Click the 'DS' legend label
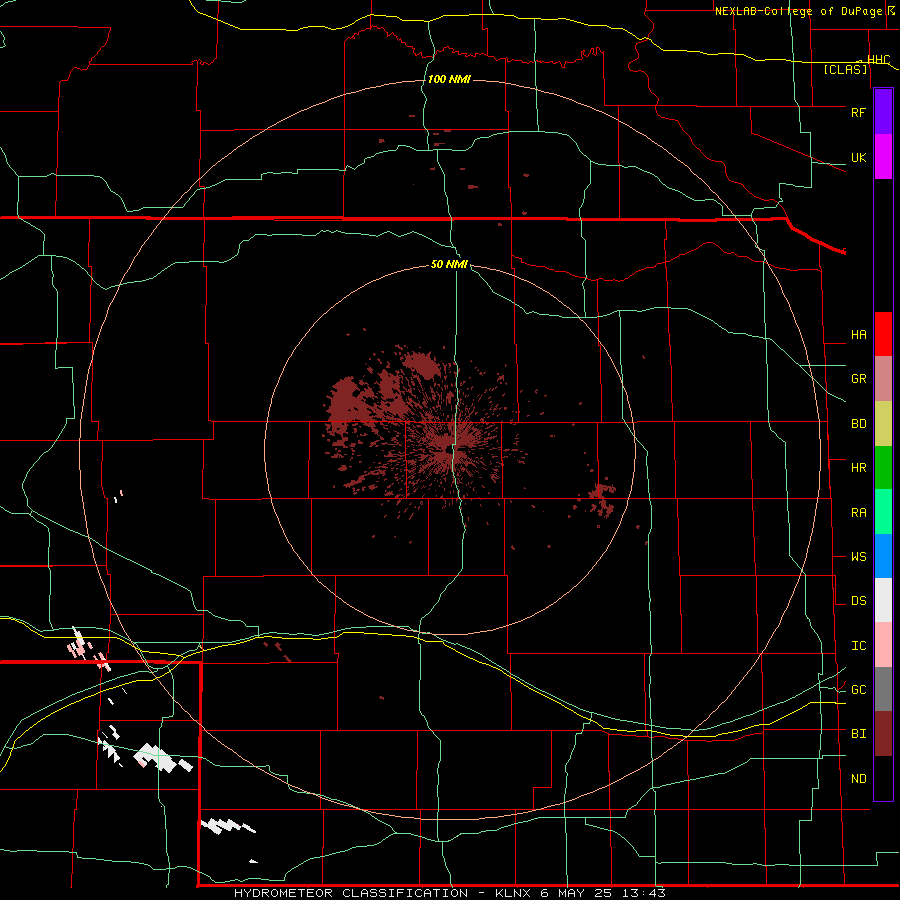900x900 pixels. 858,601
